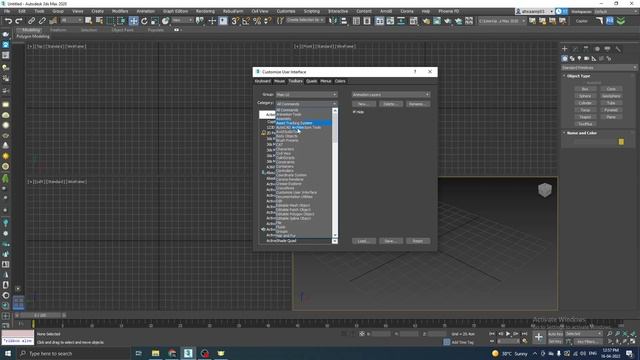Open the Create Selection Set dropdown
The image size is (640, 360).
(x=305, y=20)
